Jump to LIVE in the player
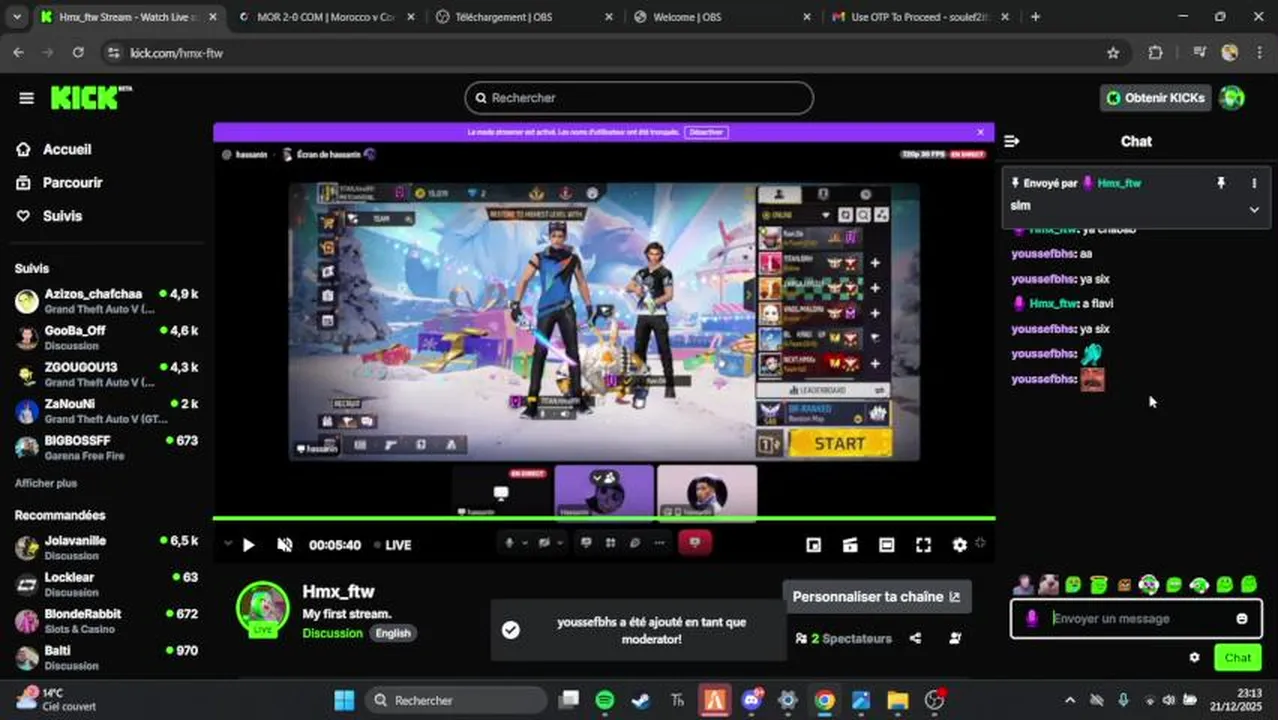The image size is (1278, 720). [x=393, y=545]
